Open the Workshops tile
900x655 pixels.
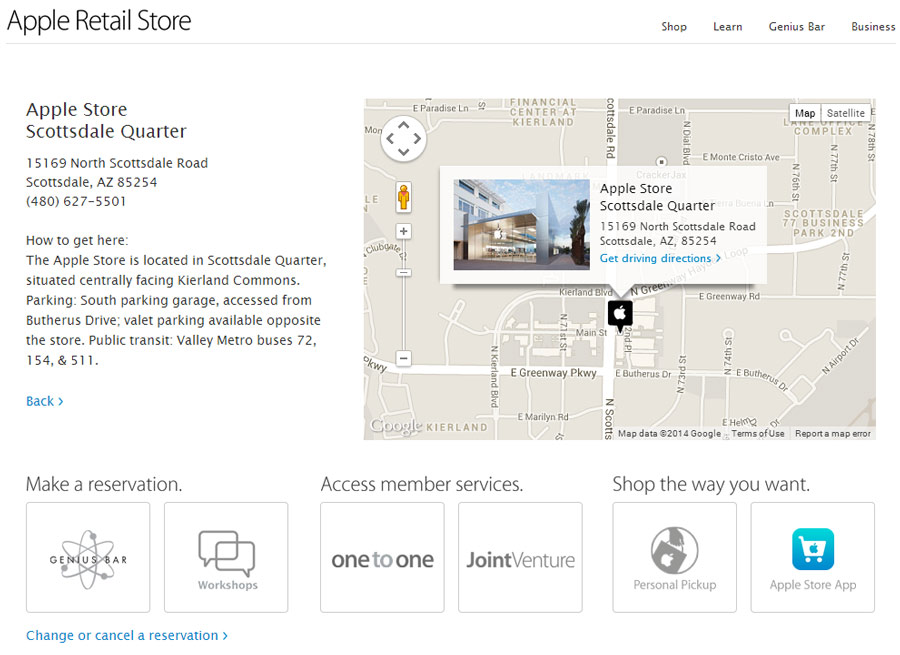coord(226,557)
